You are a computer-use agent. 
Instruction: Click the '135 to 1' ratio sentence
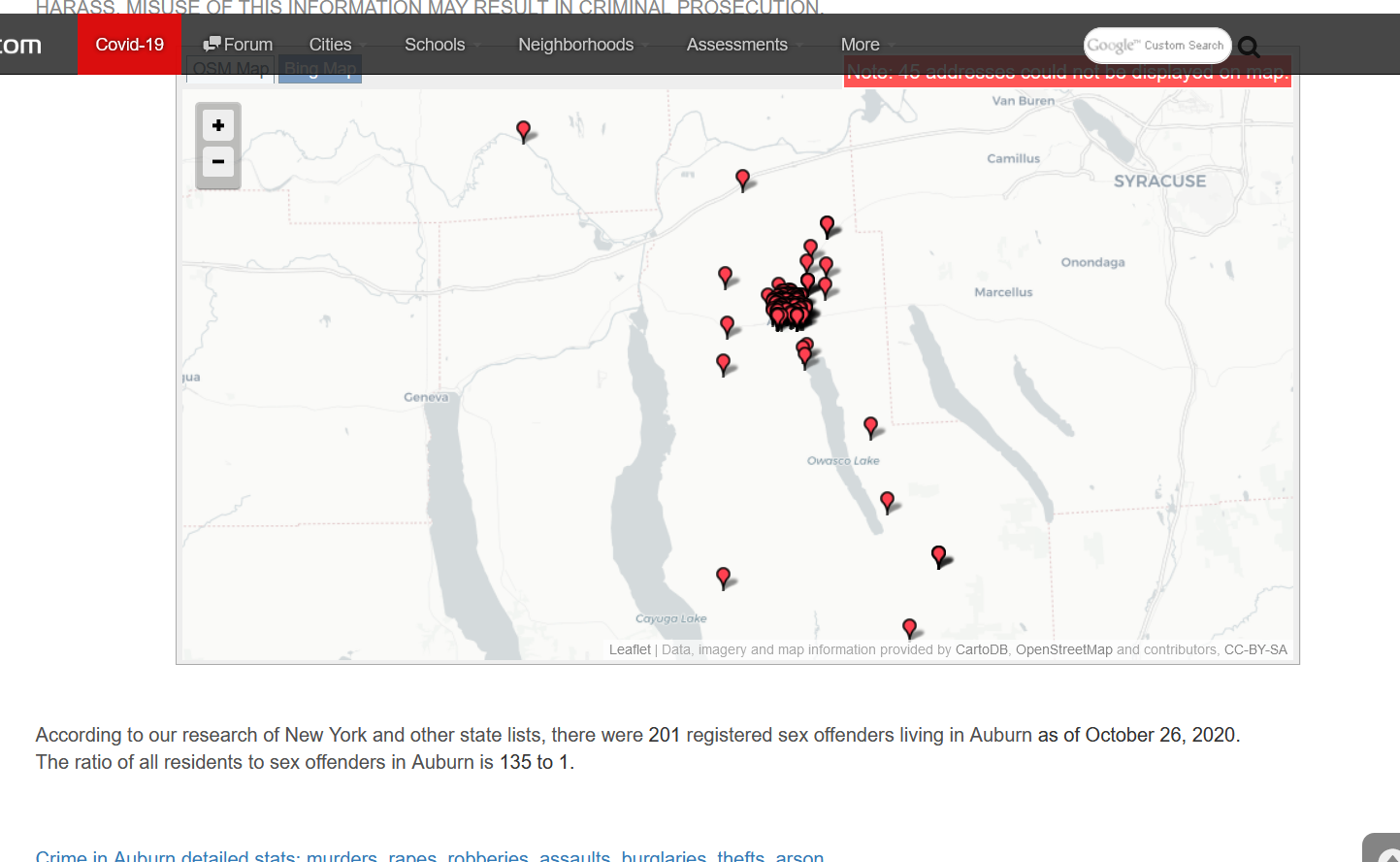point(305,762)
